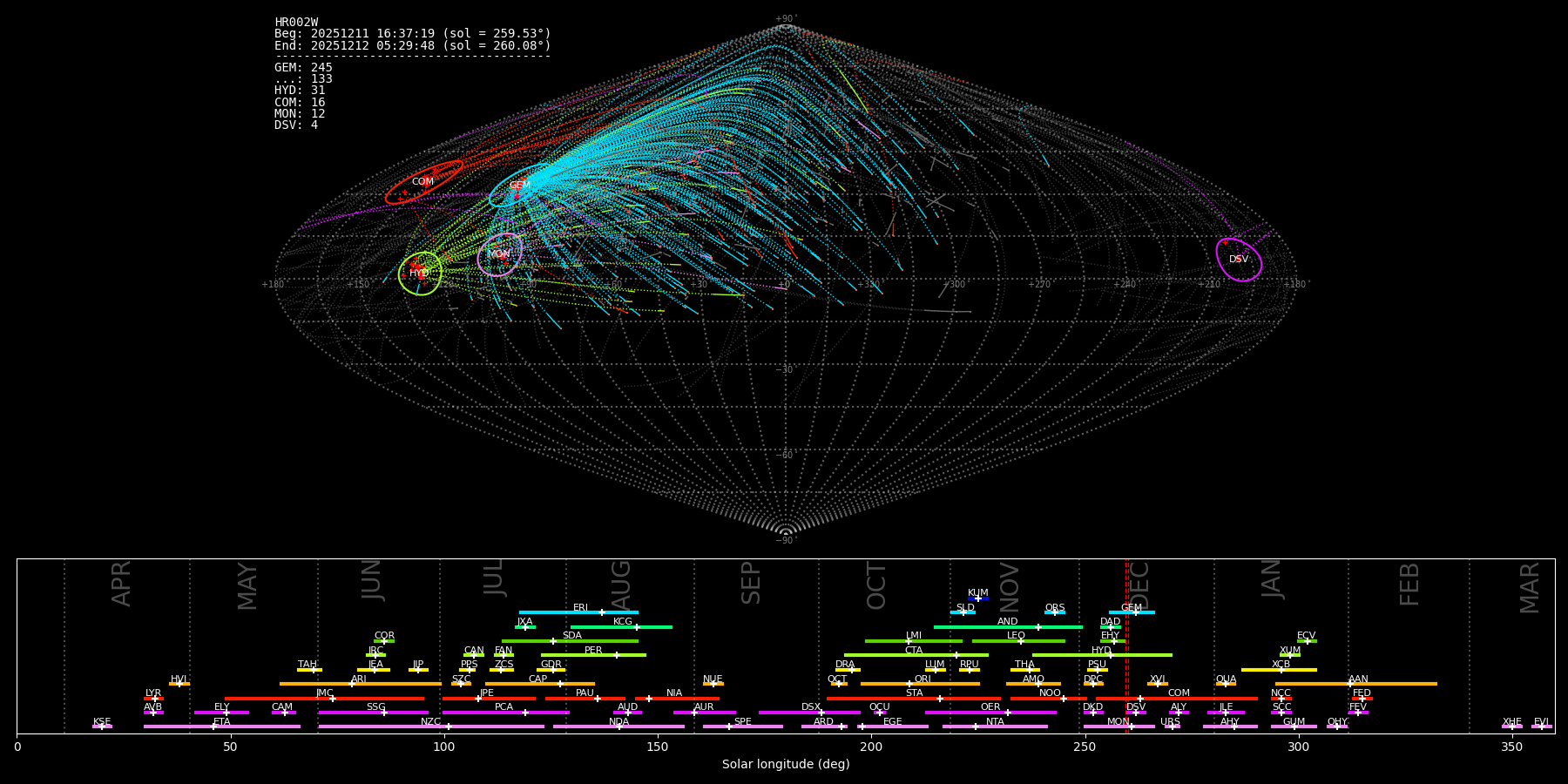
Task: Select the 'GEM: 245' count in the legend
Action: [303, 67]
